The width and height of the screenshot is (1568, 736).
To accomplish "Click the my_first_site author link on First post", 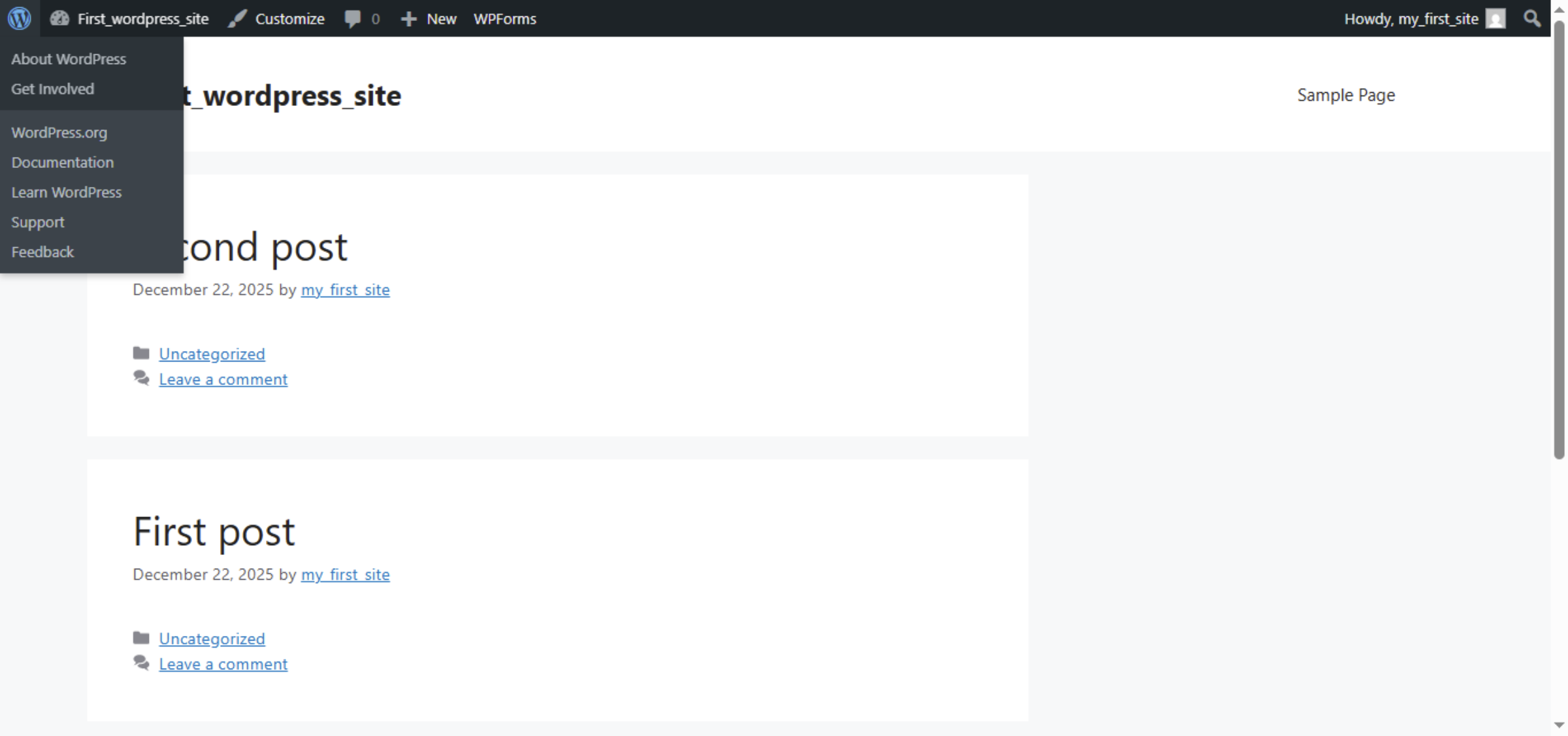I will coord(344,575).
